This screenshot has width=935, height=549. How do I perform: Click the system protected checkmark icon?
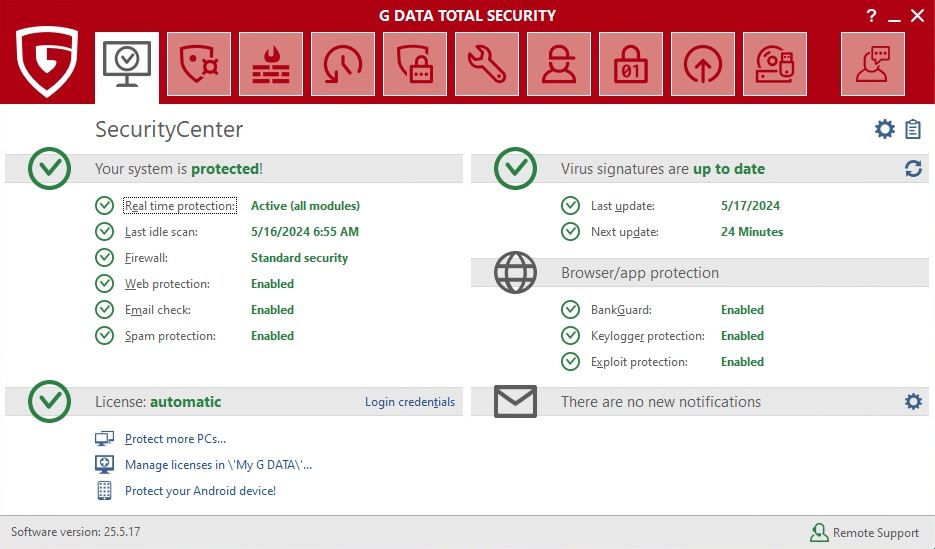coord(49,169)
